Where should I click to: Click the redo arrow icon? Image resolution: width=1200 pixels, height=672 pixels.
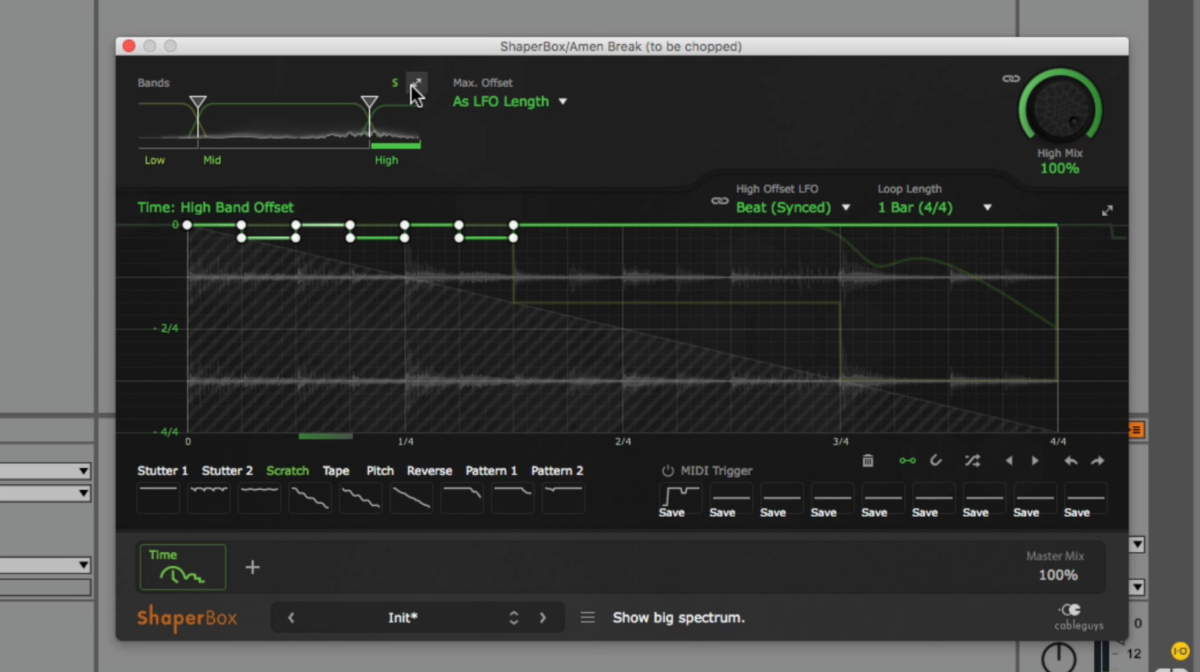tap(1097, 461)
